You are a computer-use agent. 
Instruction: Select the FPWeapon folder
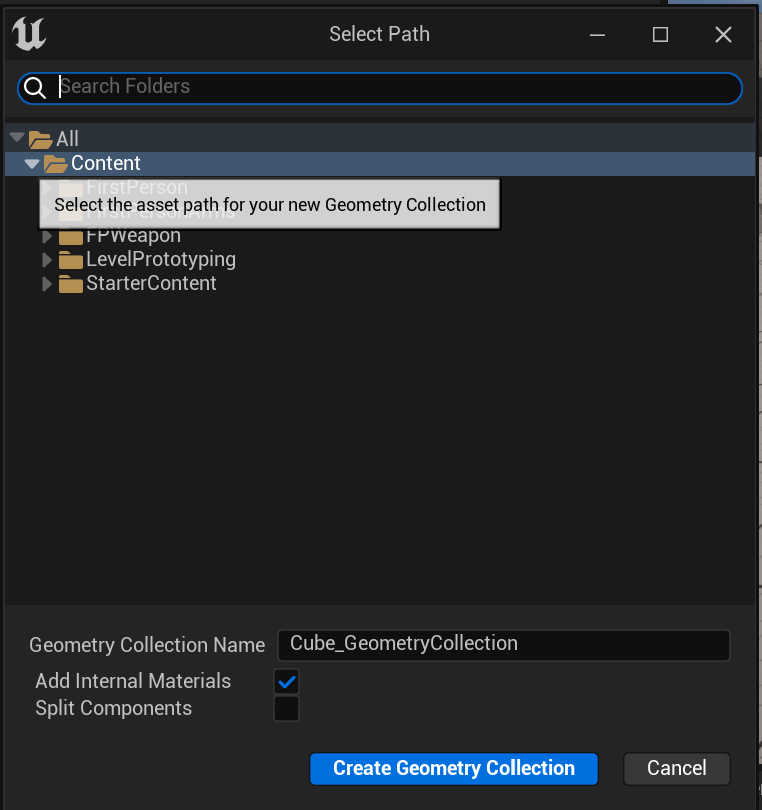pyautogui.click(x=133, y=237)
